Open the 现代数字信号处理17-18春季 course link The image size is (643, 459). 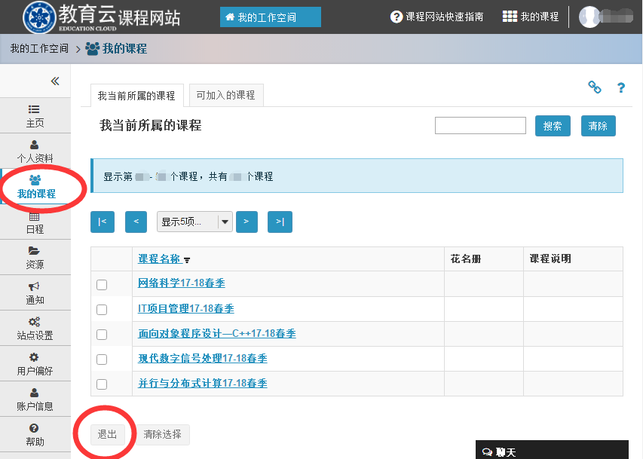202,358
